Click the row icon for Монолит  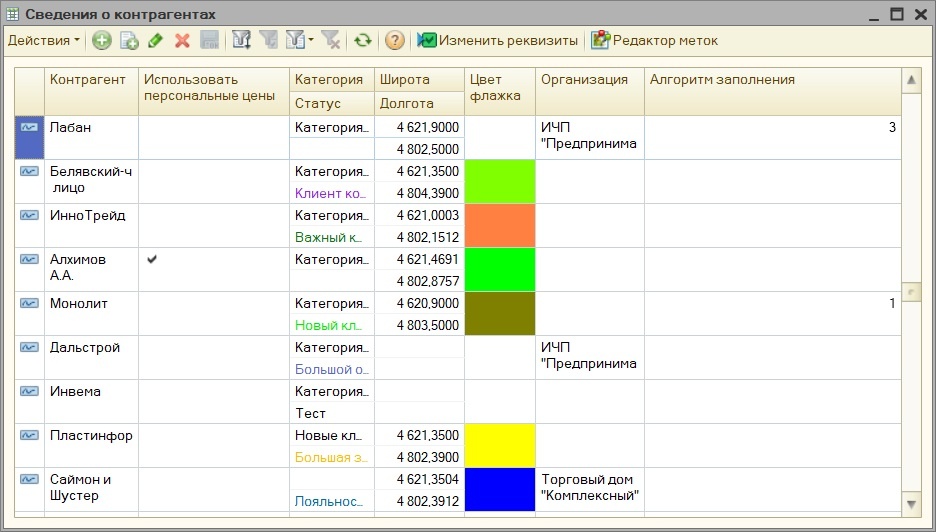[x=29, y=303]
